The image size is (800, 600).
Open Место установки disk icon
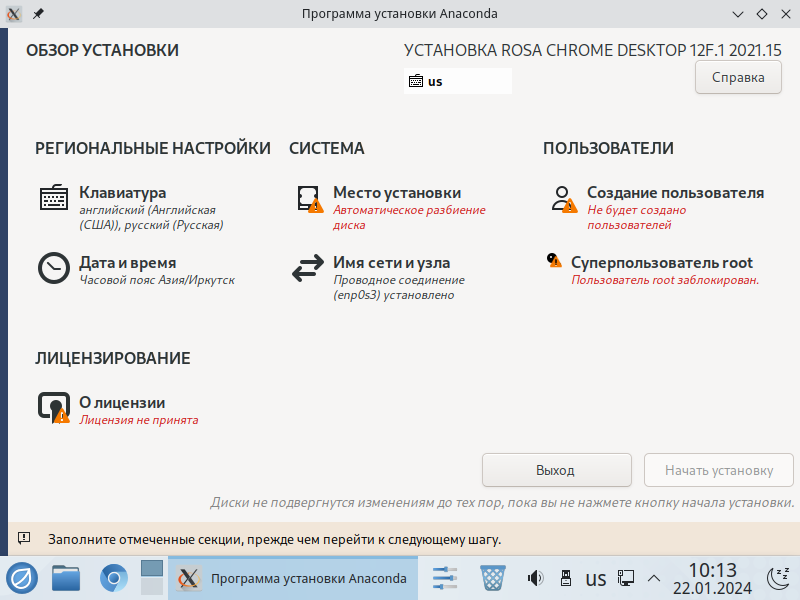pyautogui.click(x=308, y=198)
